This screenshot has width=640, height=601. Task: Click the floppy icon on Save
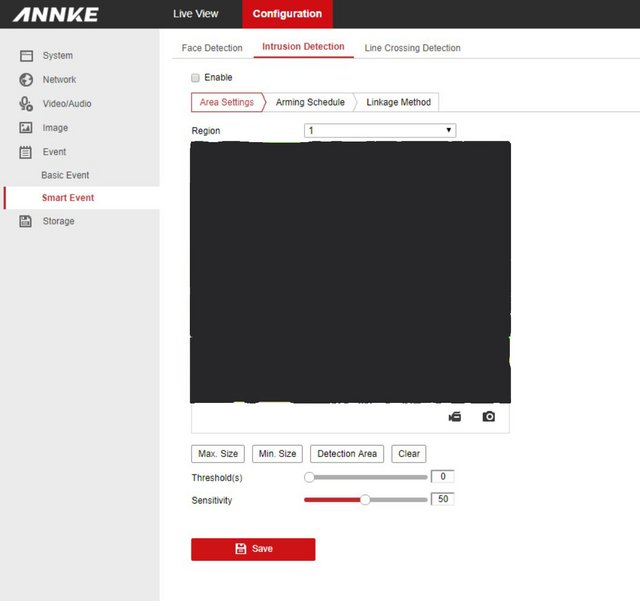241,549
